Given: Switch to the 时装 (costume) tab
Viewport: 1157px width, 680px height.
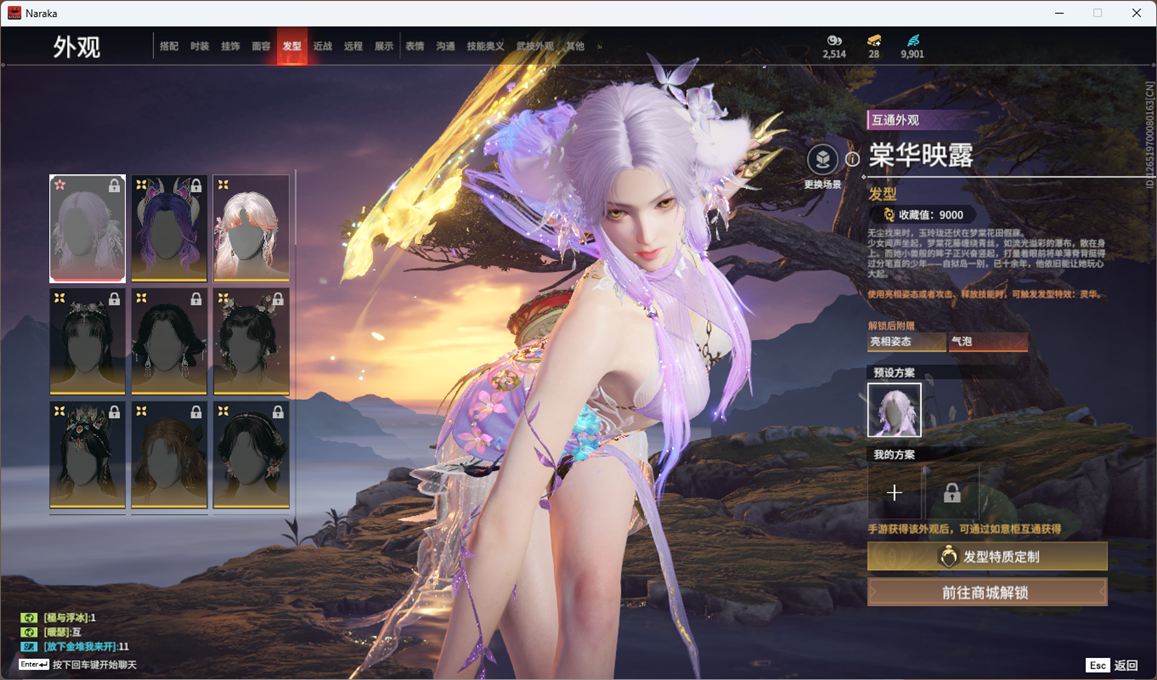Looking at the screenshot, I should click(200, 46).
